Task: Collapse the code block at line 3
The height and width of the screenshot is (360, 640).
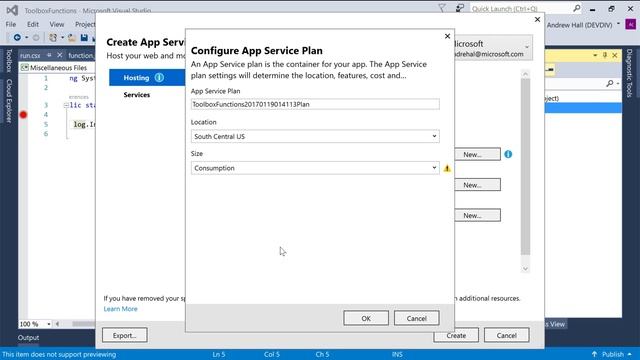Action: (x=66, y=105)
